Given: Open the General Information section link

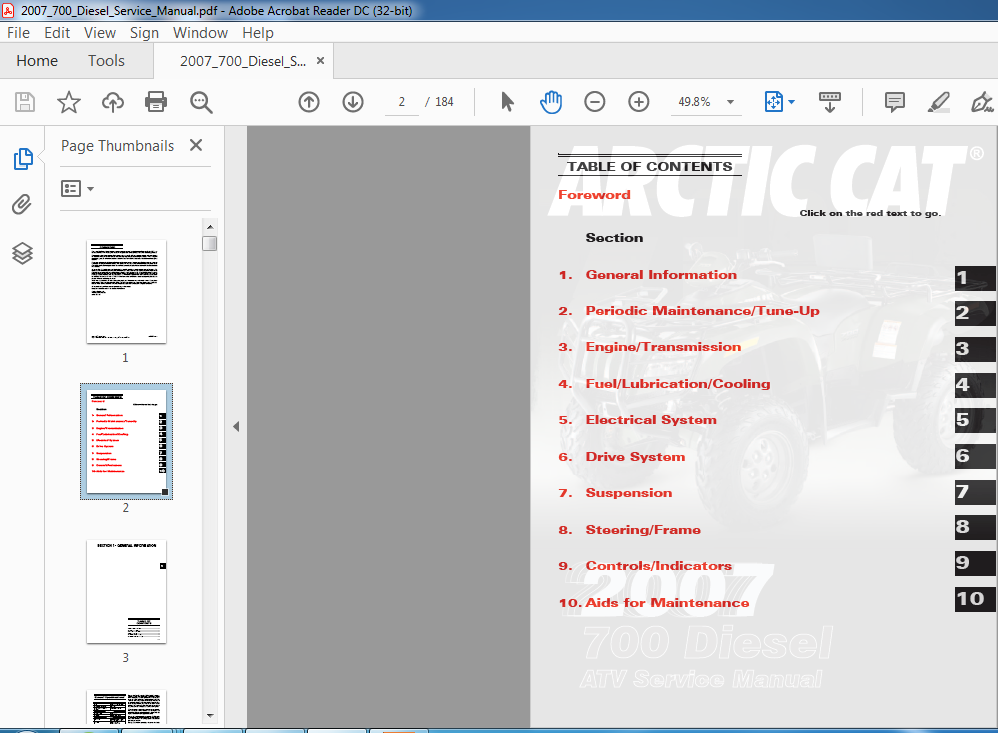Looking at the screenshot, I should (661, 275).
